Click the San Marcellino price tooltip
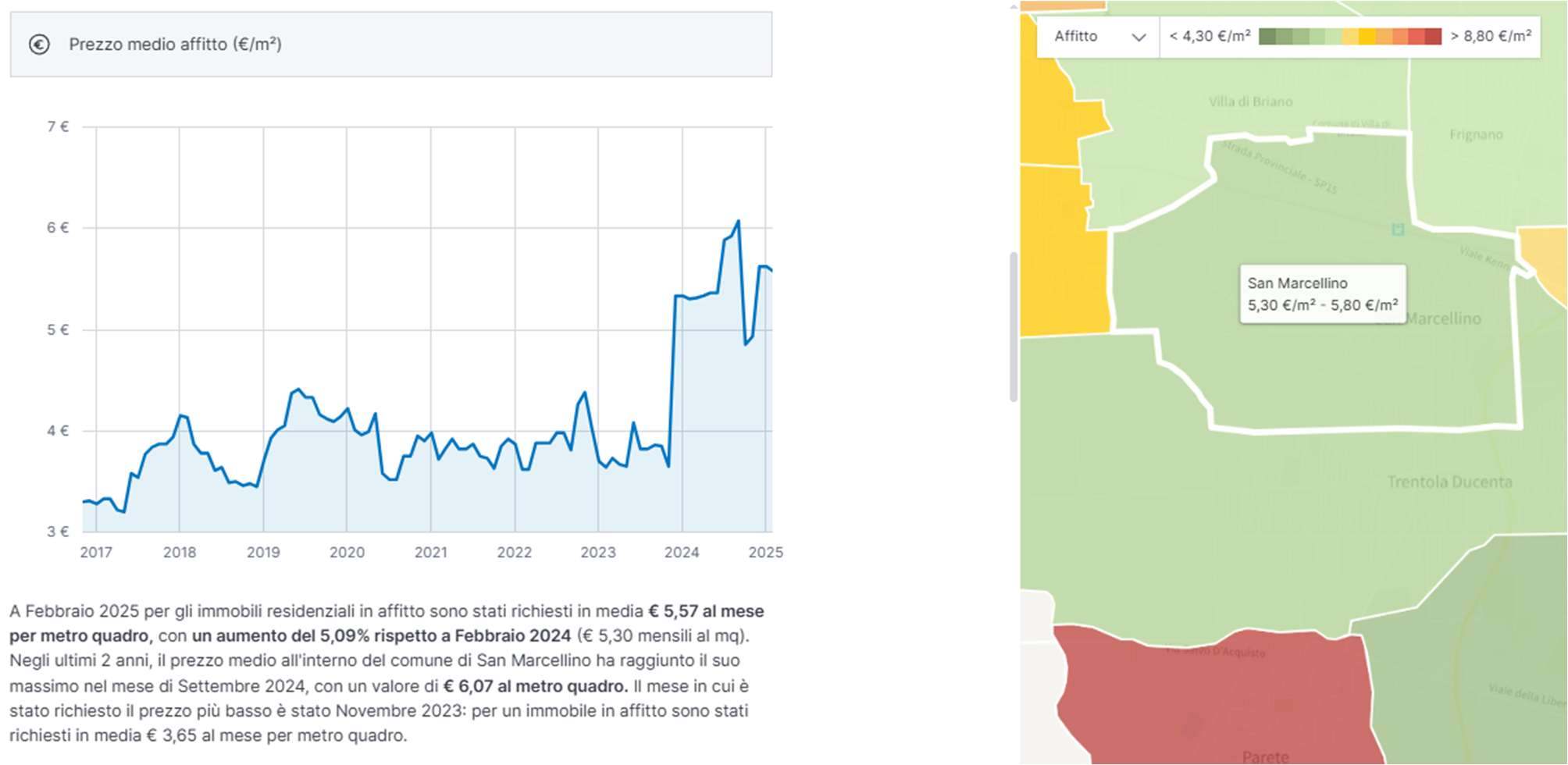 tap(1322, 294)
